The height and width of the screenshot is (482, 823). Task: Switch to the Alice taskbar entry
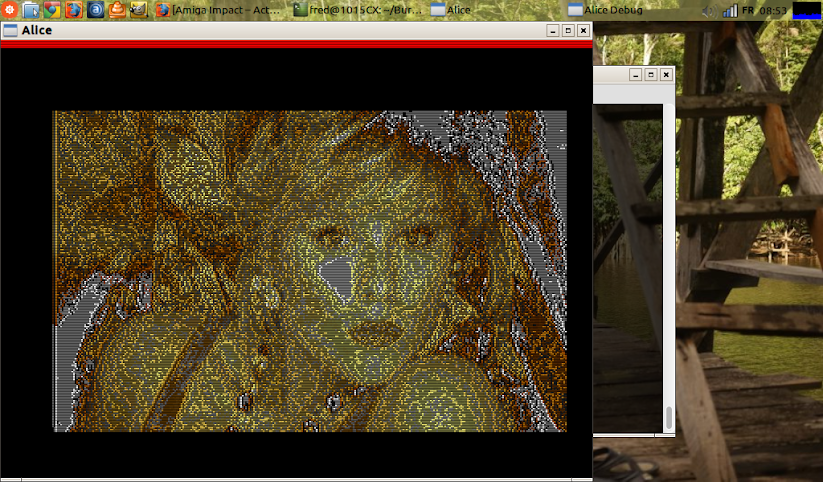click(x=450, y=9)
